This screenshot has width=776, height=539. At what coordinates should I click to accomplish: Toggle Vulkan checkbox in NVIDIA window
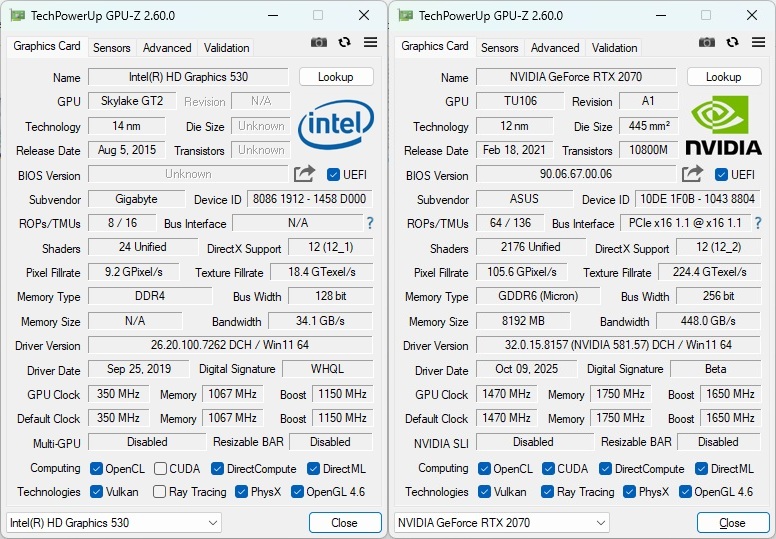tap(484, 491)
